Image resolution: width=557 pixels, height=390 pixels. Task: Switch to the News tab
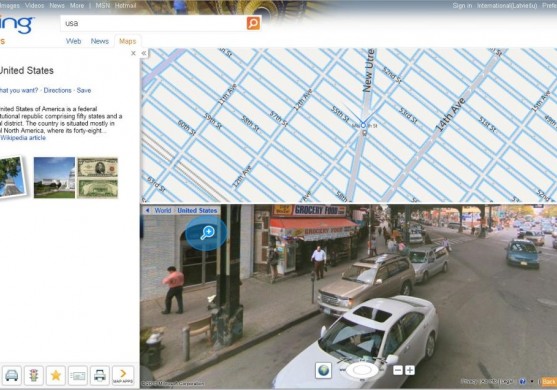(99, 41)
